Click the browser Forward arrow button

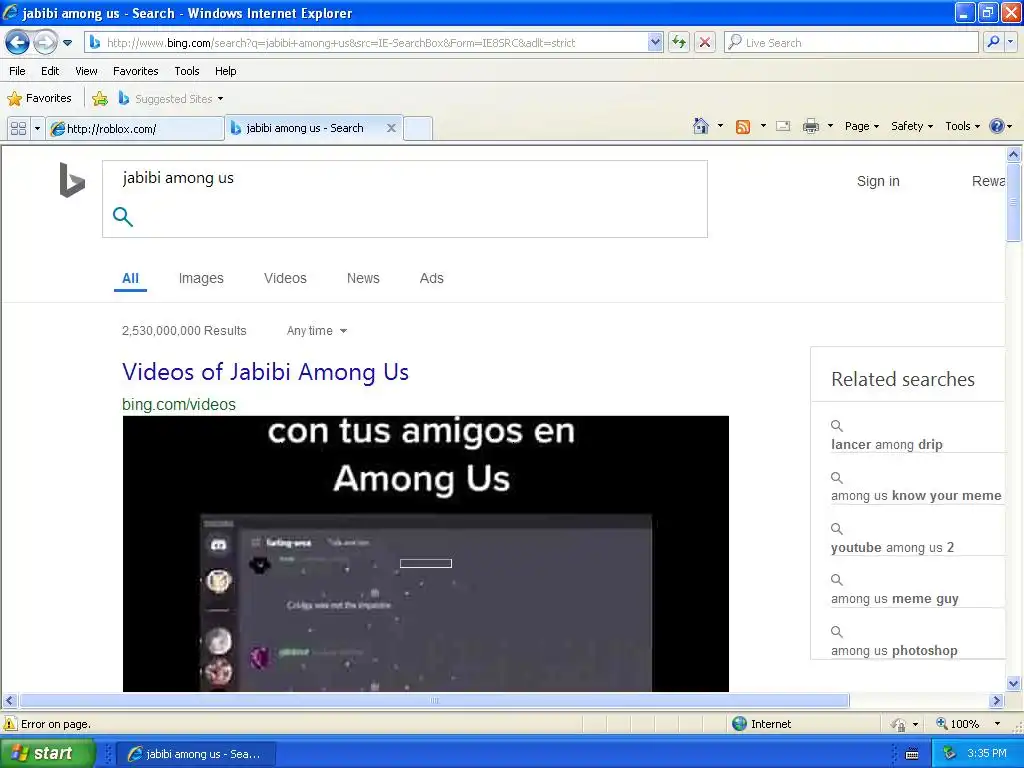45,43
